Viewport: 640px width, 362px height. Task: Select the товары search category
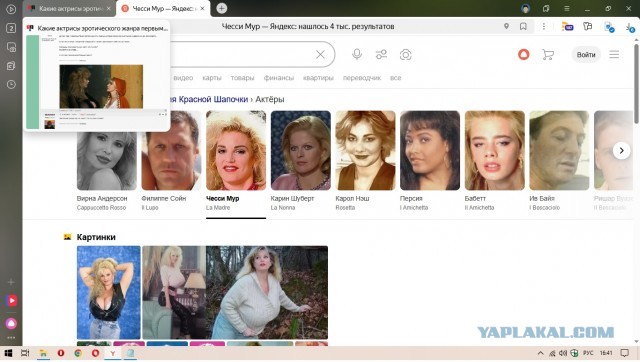click(x=242, y=78)
